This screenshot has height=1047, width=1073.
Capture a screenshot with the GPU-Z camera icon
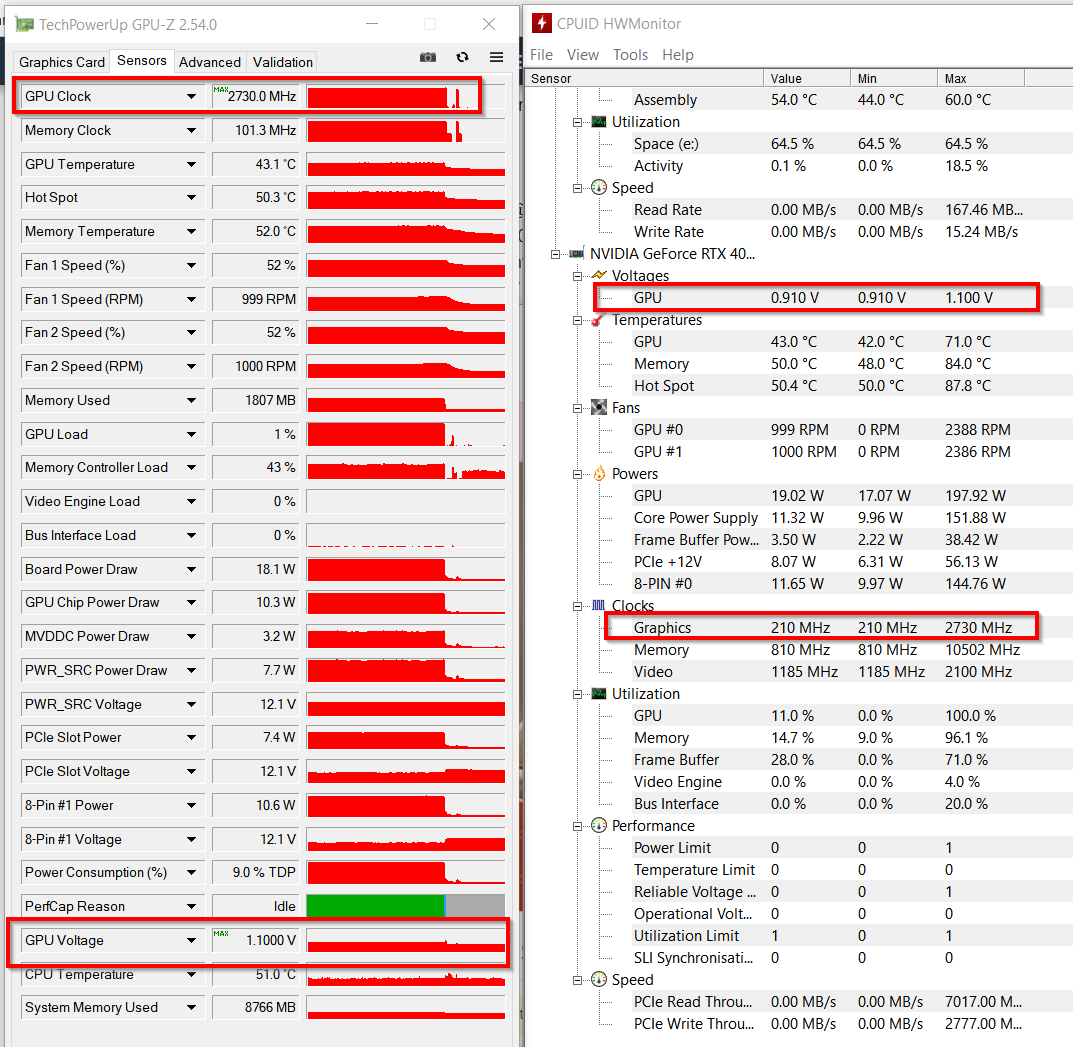tap(428, 57)
